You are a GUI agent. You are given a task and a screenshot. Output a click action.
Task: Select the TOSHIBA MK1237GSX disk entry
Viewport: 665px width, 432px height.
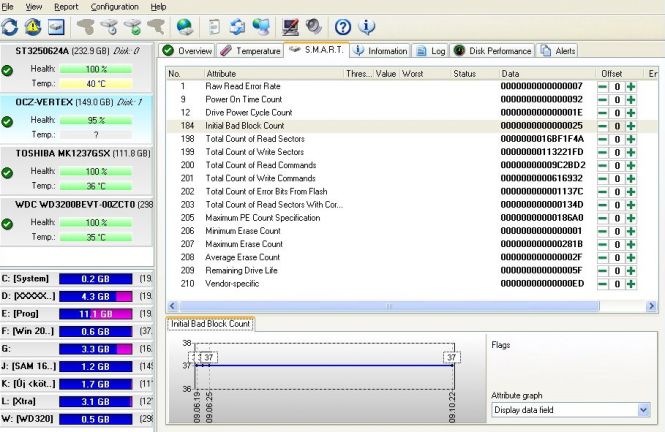tap(76, 170)
